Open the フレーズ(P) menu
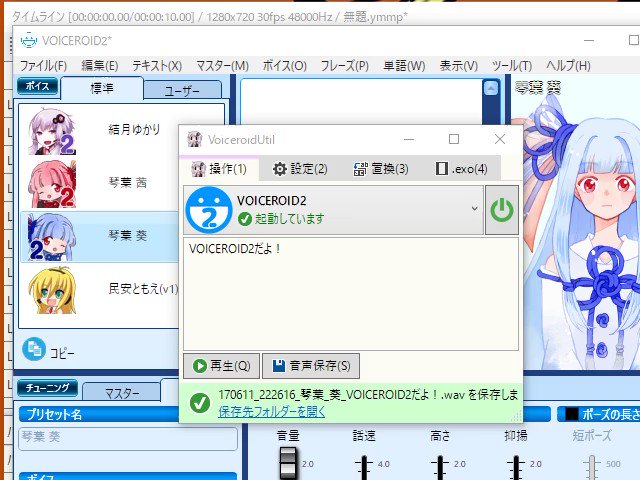The image size is (640, 480). pyautogui.click(x=344, y=66)
